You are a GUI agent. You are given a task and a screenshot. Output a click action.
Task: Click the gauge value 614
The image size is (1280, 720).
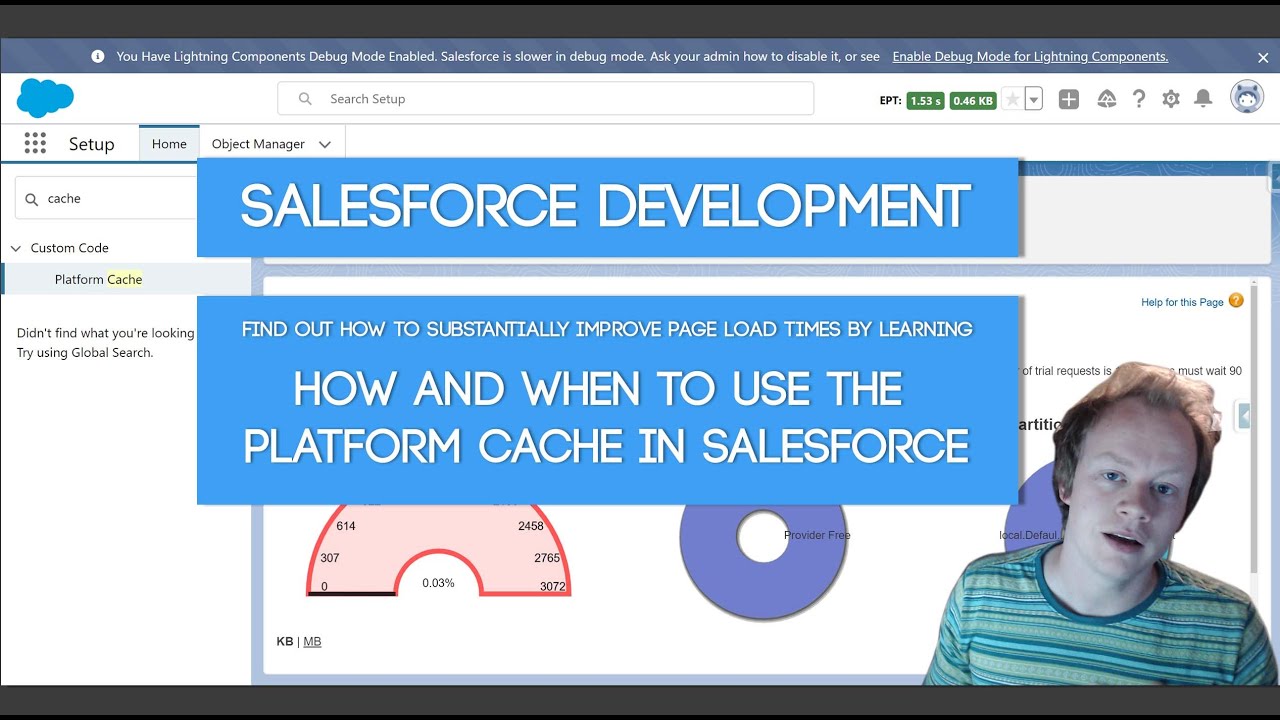pyautogui.click(x=346, y=526)
